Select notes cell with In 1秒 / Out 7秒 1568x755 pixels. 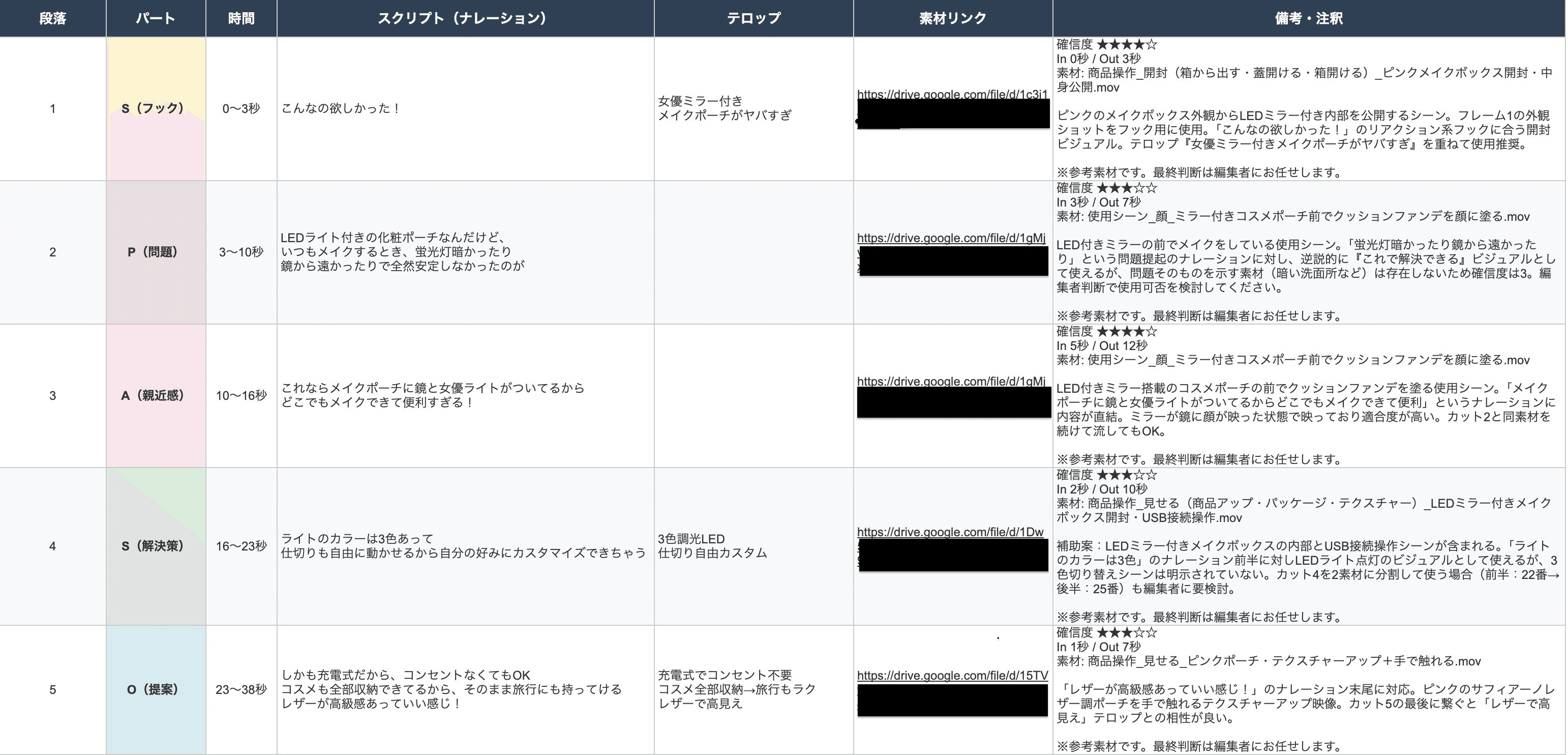[1309, 690]
